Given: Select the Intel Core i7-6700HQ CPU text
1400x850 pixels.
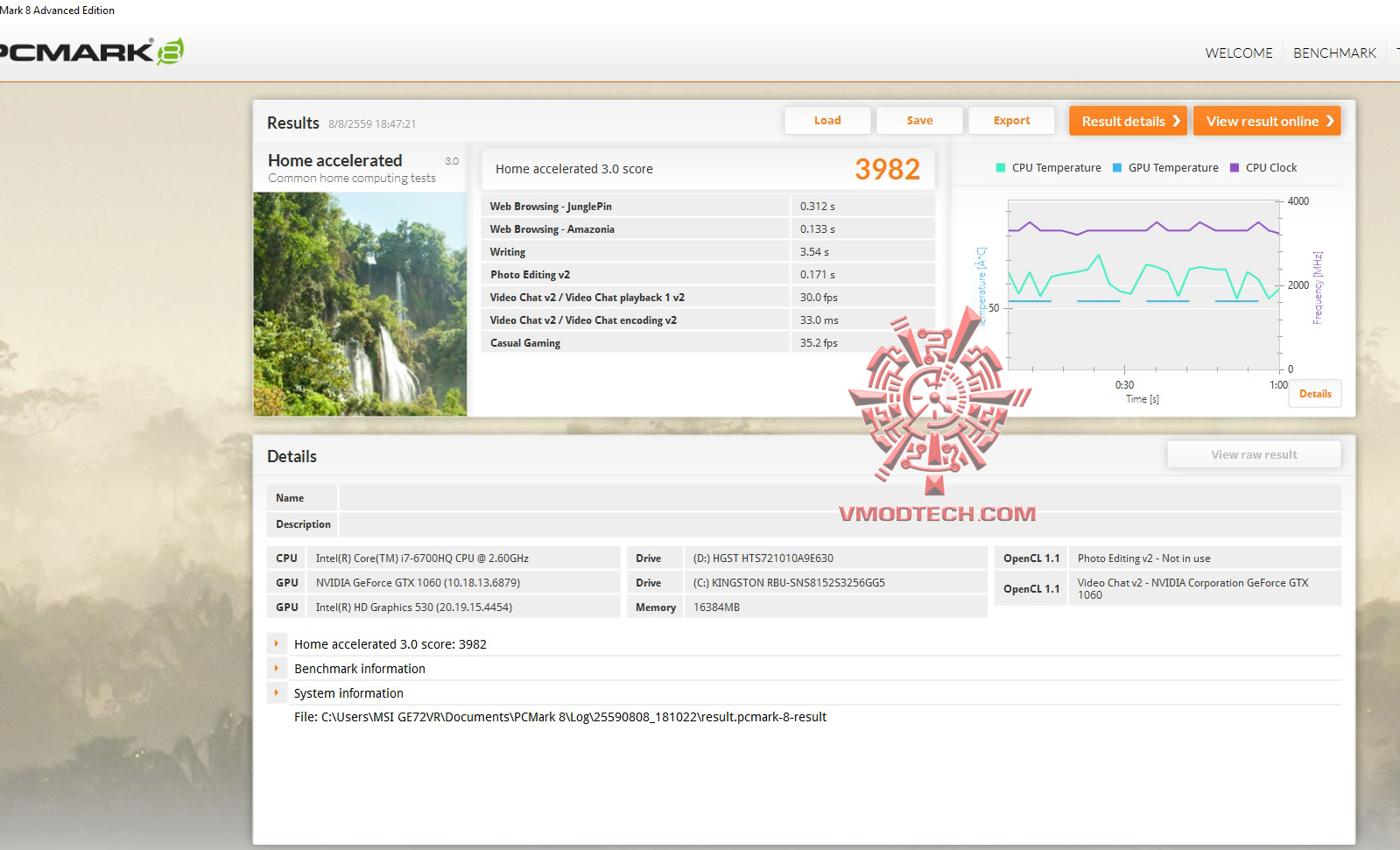Looking at the screenshot, I should pyautogui.click(x=422, y=558).
